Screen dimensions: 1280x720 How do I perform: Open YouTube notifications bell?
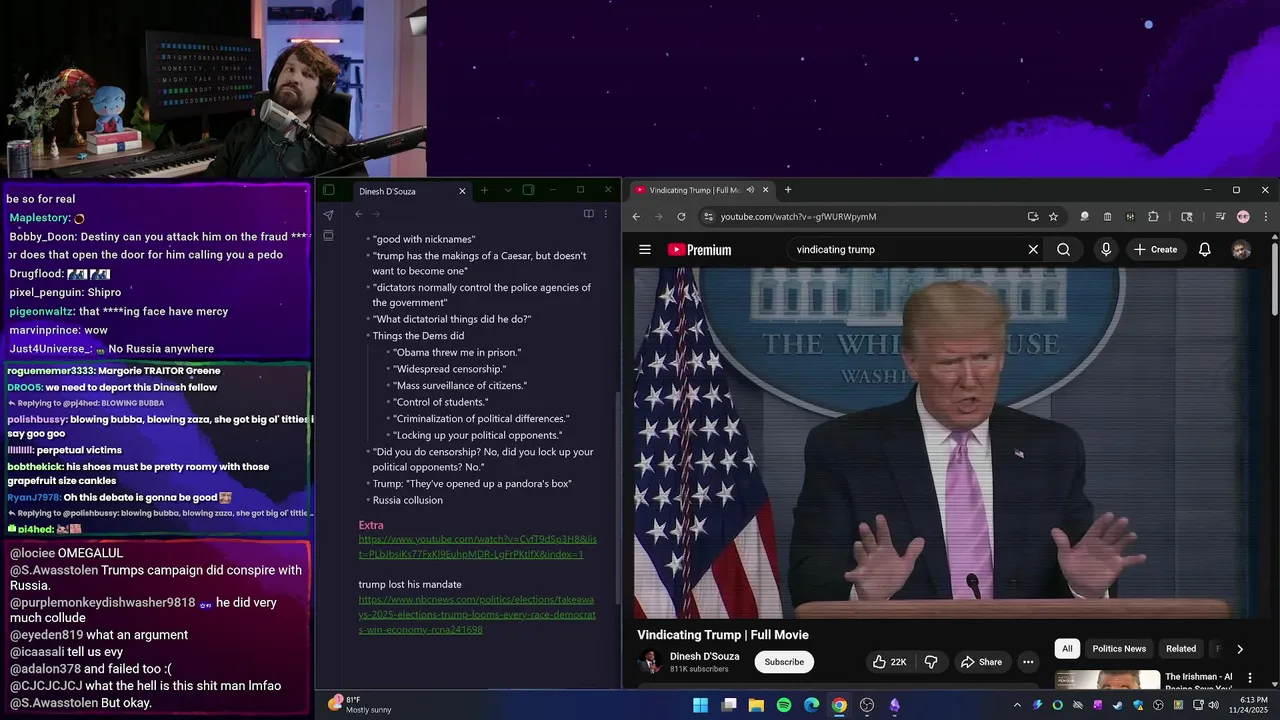(1205, 250)
